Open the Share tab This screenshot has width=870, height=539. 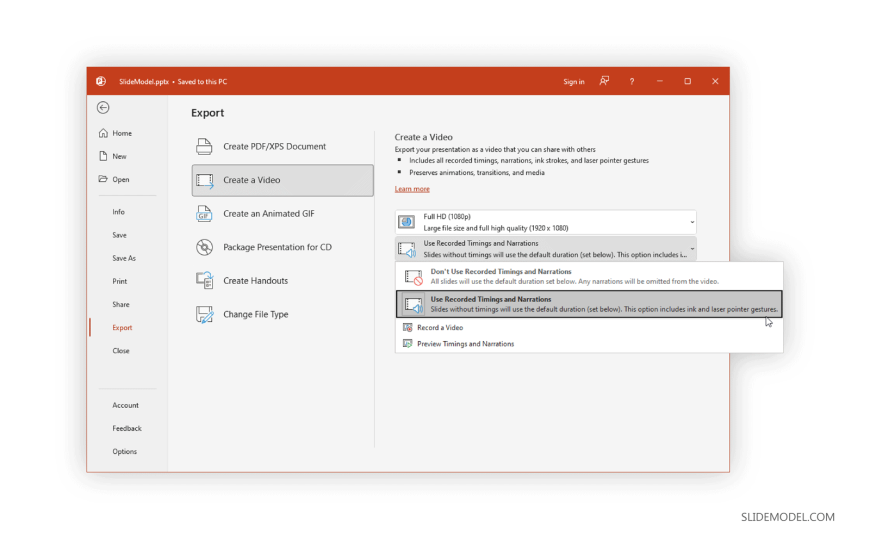[x=120, y=305]
